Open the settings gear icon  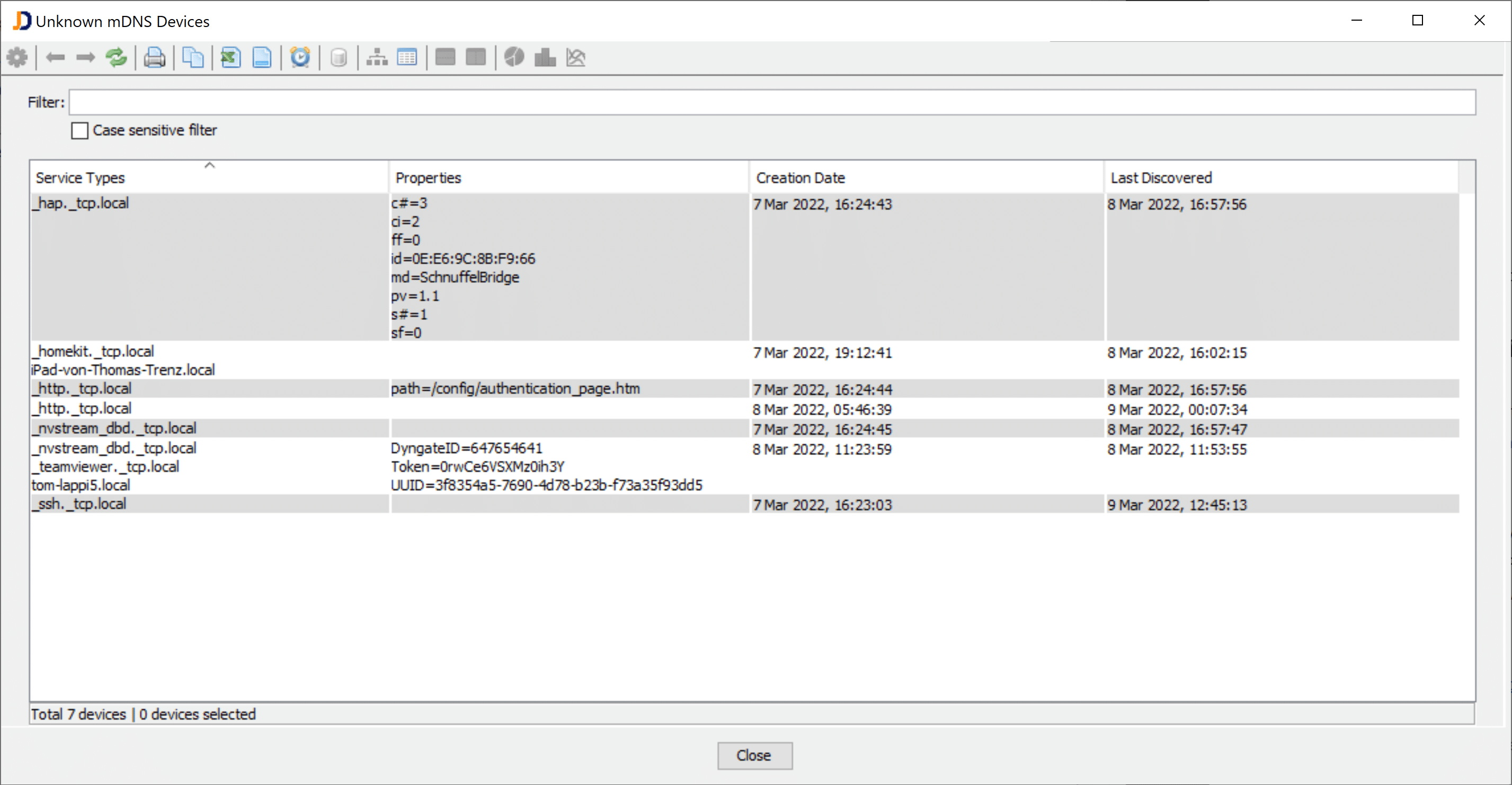17,57
